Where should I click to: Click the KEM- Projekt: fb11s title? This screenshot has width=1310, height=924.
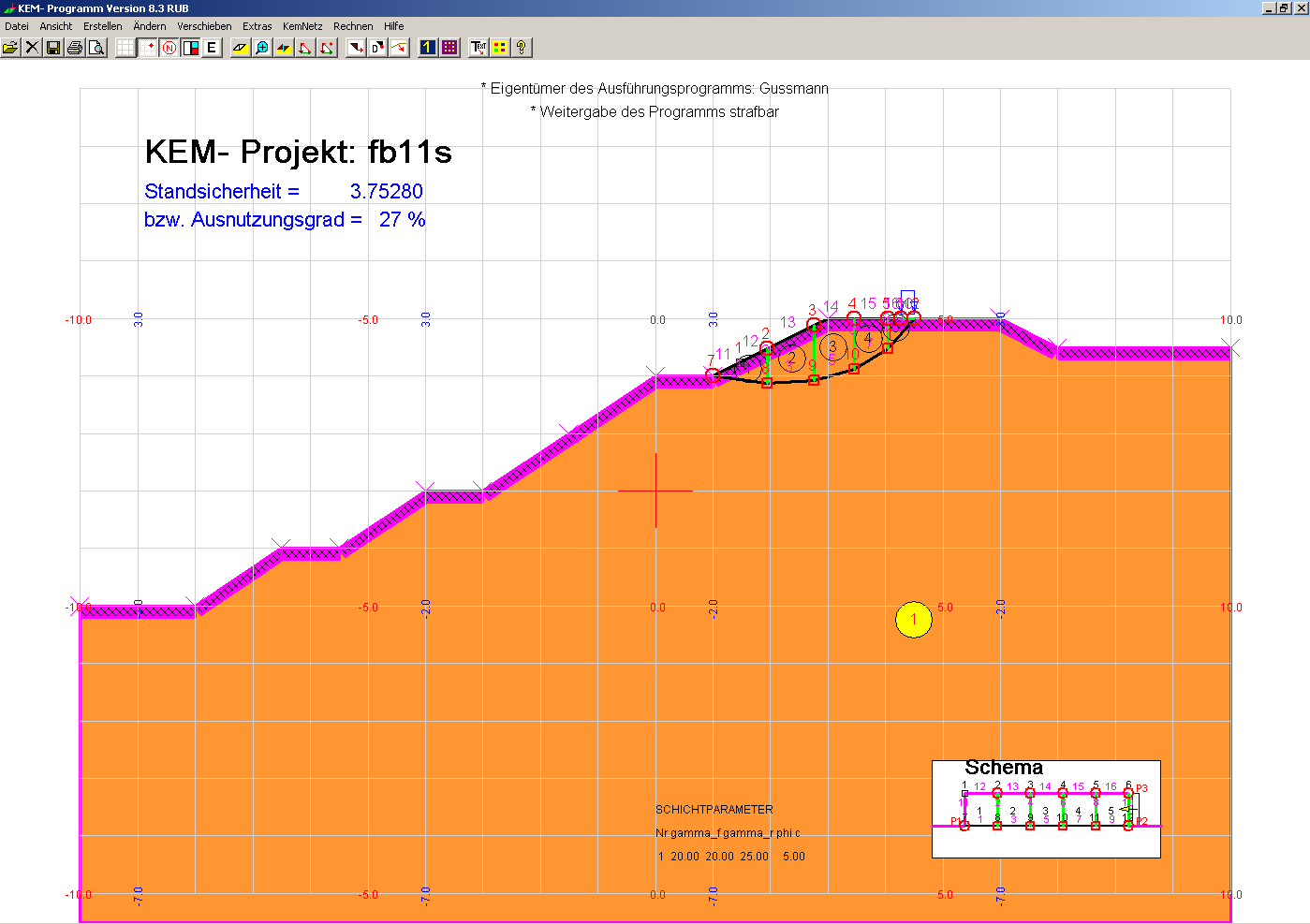coord(298,152)
